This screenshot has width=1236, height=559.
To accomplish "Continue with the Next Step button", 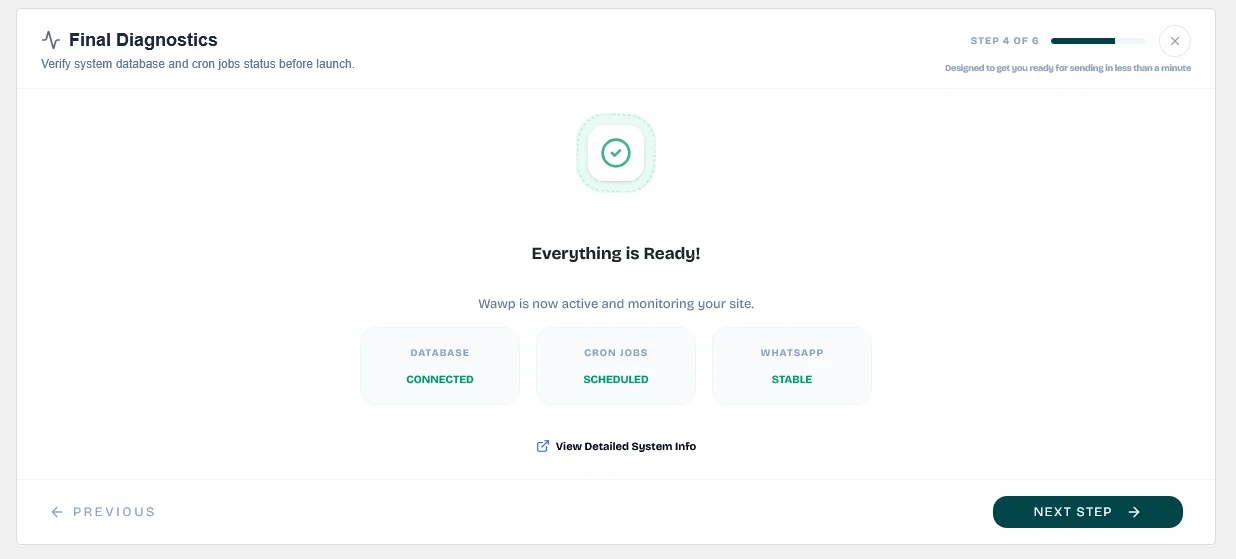I will [1088, 512].
